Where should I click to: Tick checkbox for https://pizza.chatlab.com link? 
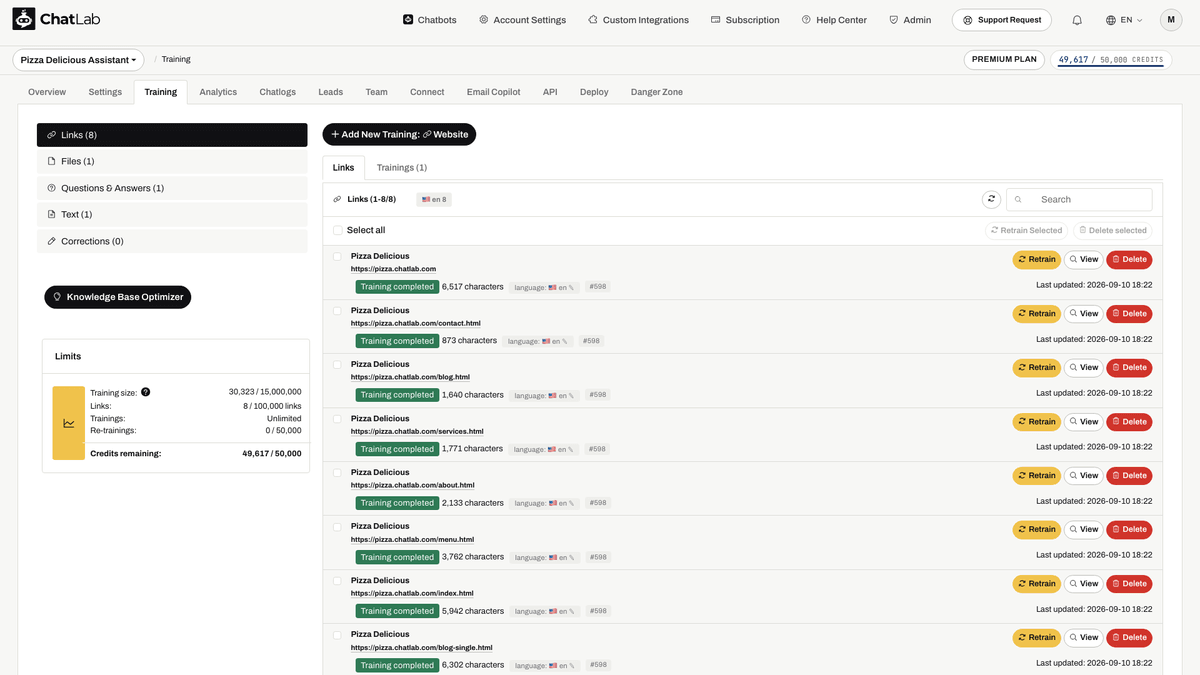point(338,257)
